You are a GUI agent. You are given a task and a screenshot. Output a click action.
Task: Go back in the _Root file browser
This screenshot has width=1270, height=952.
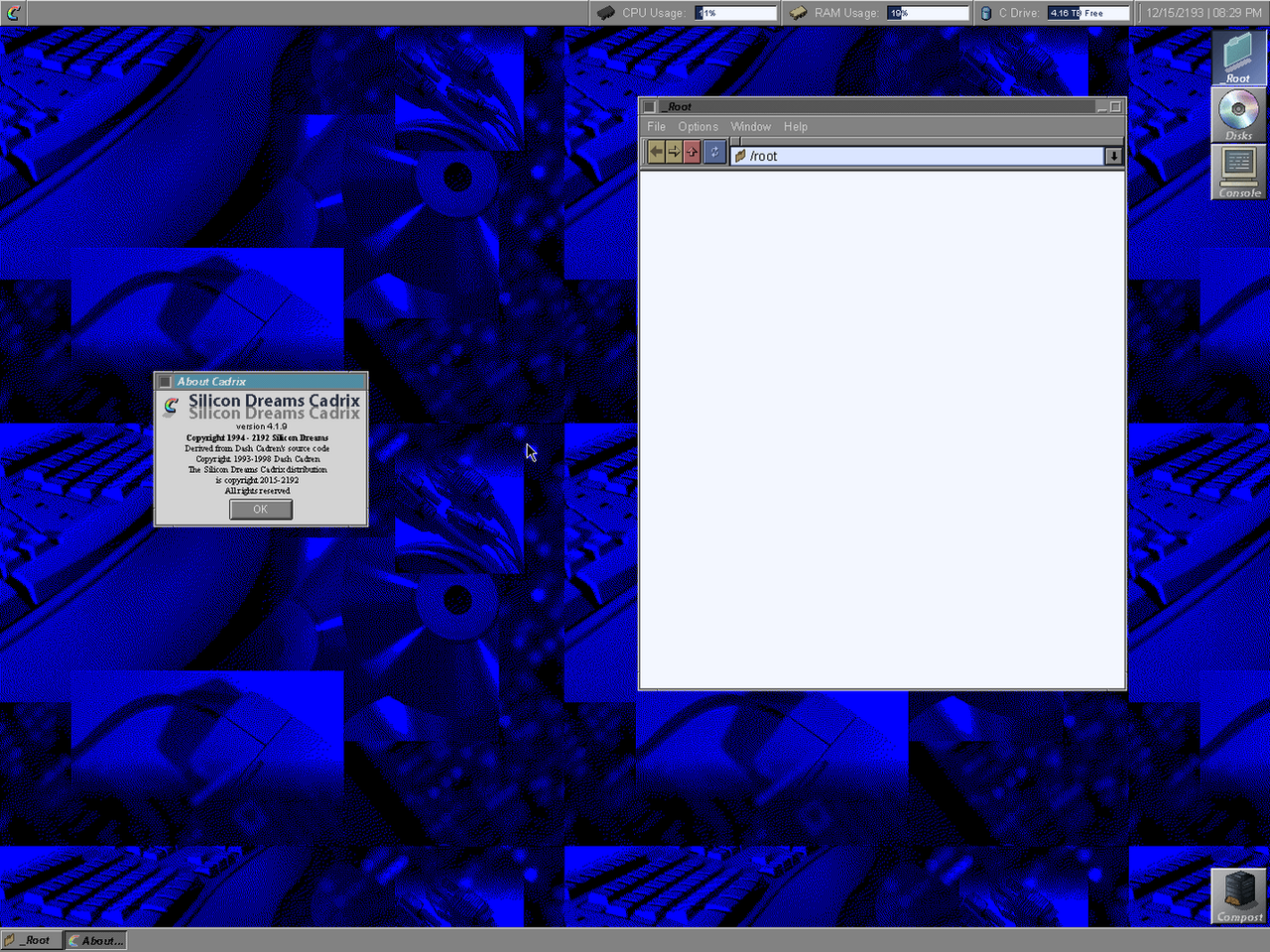[656, 152]
